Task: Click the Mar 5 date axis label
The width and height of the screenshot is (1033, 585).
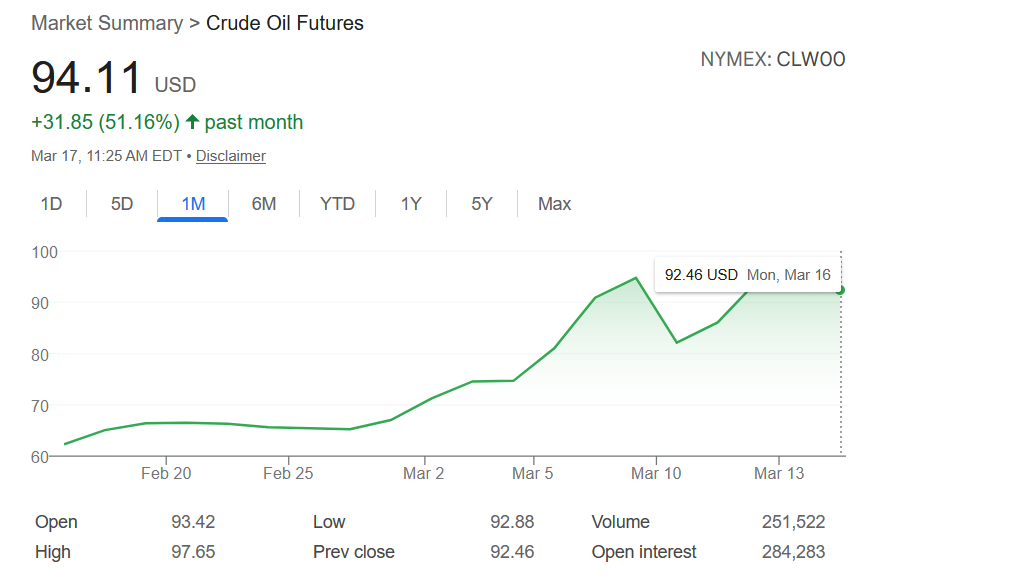Action: click(x=532, y=474)
